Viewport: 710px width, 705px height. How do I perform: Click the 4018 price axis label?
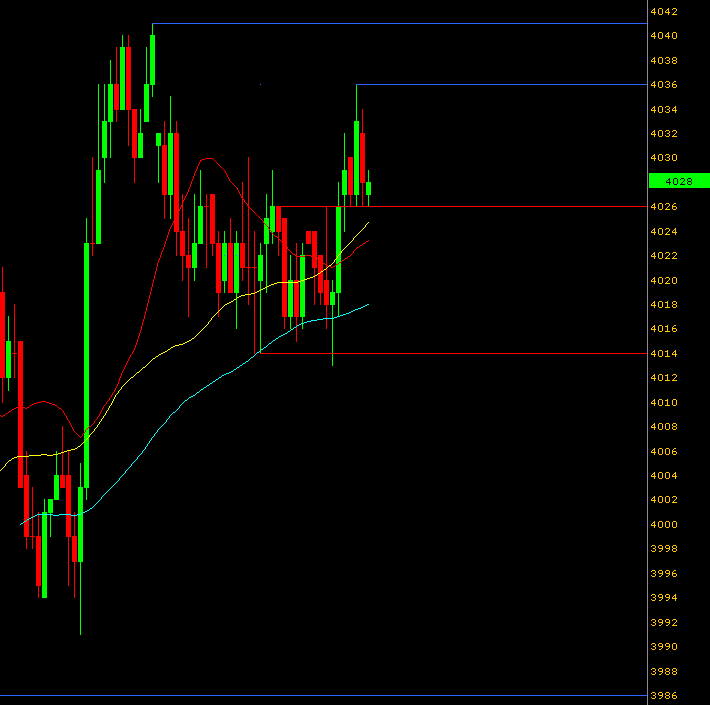coord(664,305)
